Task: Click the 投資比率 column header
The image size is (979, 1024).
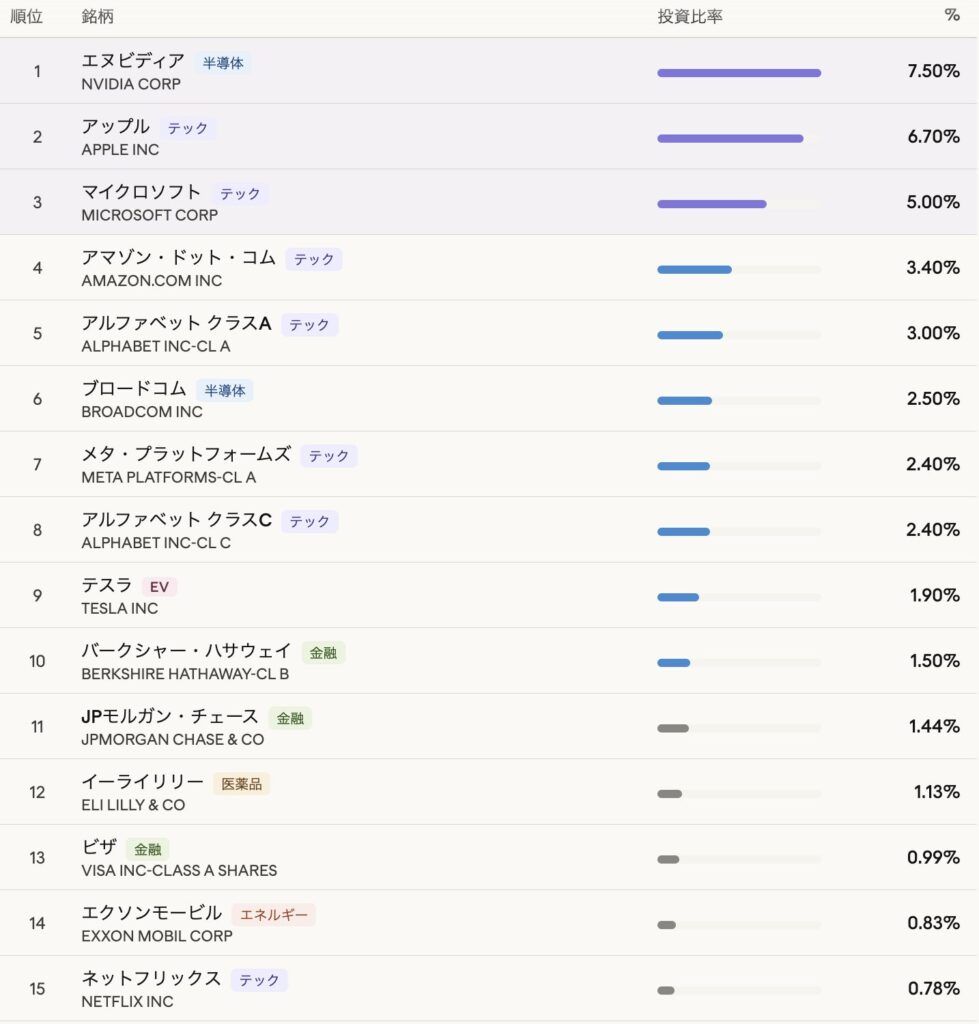Action: click(x=690, y=17)
